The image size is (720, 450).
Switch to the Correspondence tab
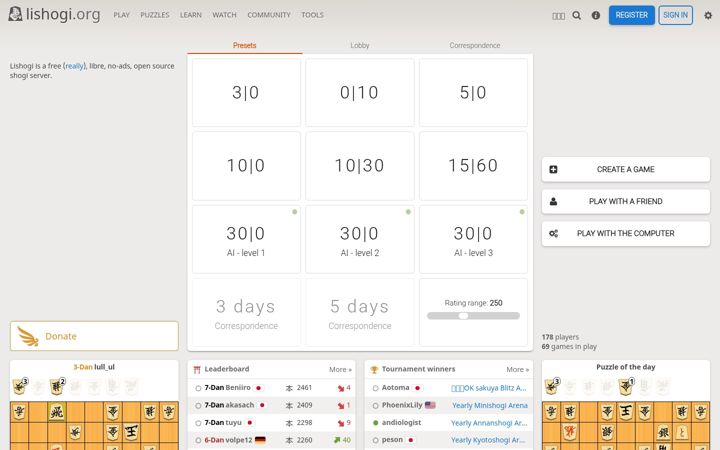pos(475,45)
